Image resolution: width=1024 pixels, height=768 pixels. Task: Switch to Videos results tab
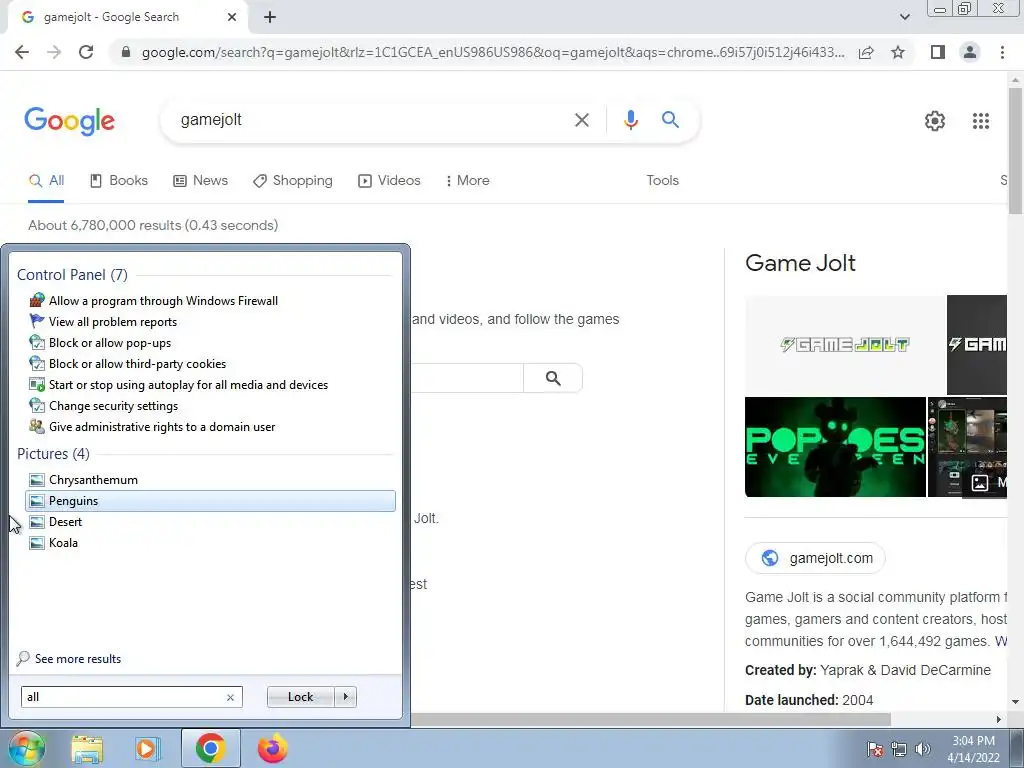point(389,180)
